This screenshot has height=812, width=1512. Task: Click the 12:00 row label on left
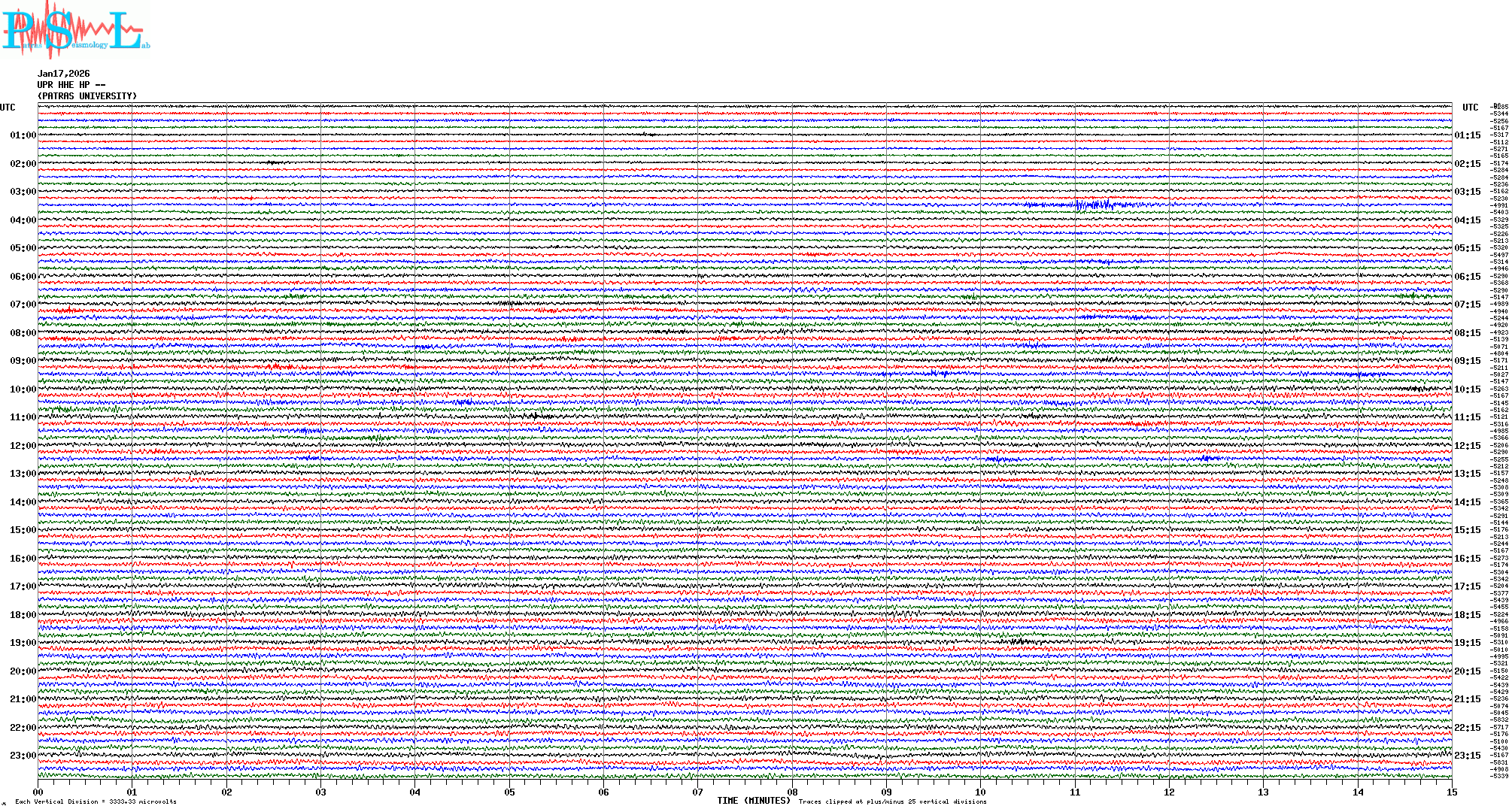(x=23, y=446)
